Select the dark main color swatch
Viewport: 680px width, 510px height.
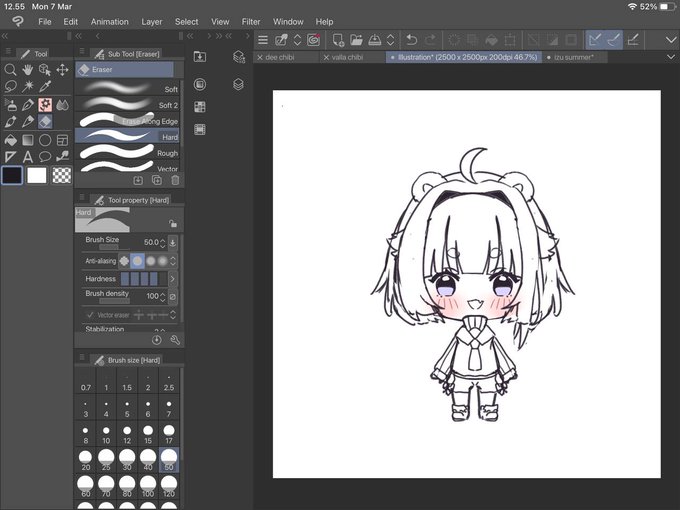coord(12,175)
